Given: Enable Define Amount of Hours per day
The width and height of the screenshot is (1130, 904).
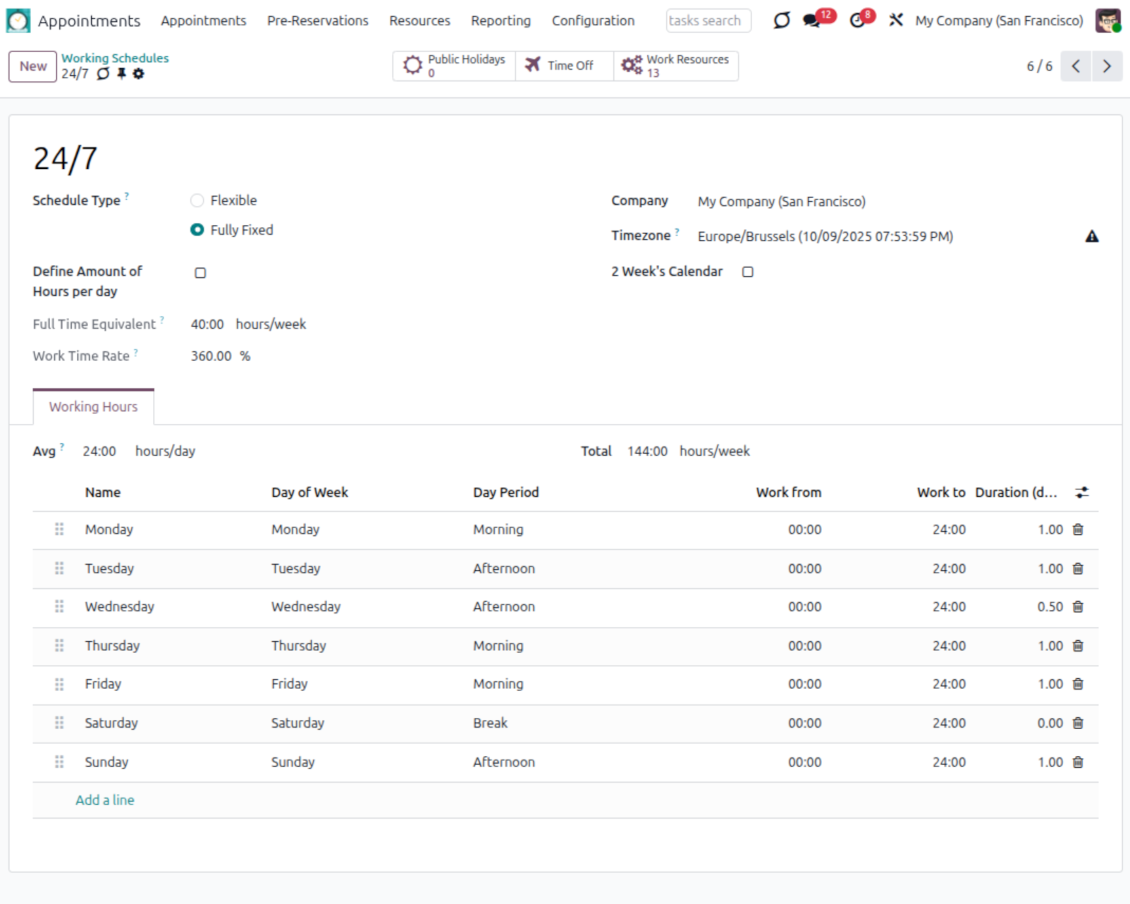Looking at the screenshot, I should [200, 273].
